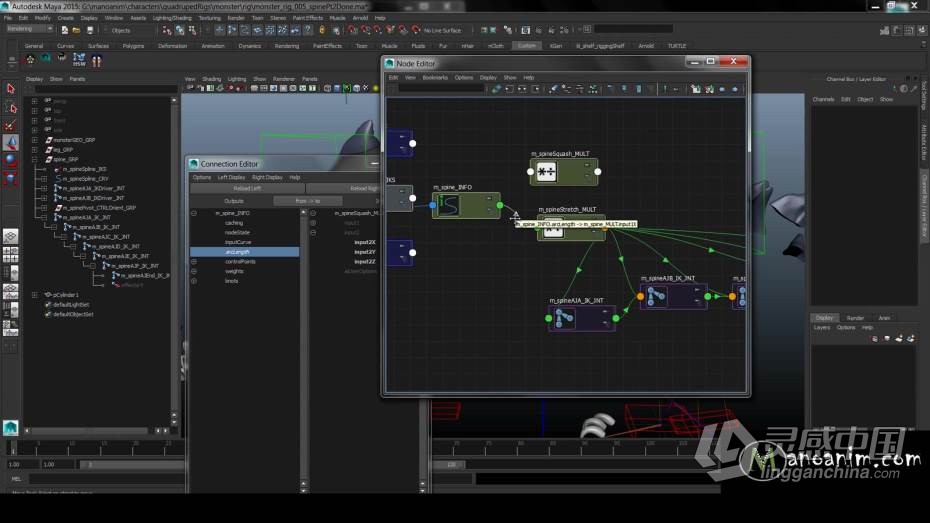Open viewport Shading menu
Screen dimensions: 930x523
tap(211, 79)
